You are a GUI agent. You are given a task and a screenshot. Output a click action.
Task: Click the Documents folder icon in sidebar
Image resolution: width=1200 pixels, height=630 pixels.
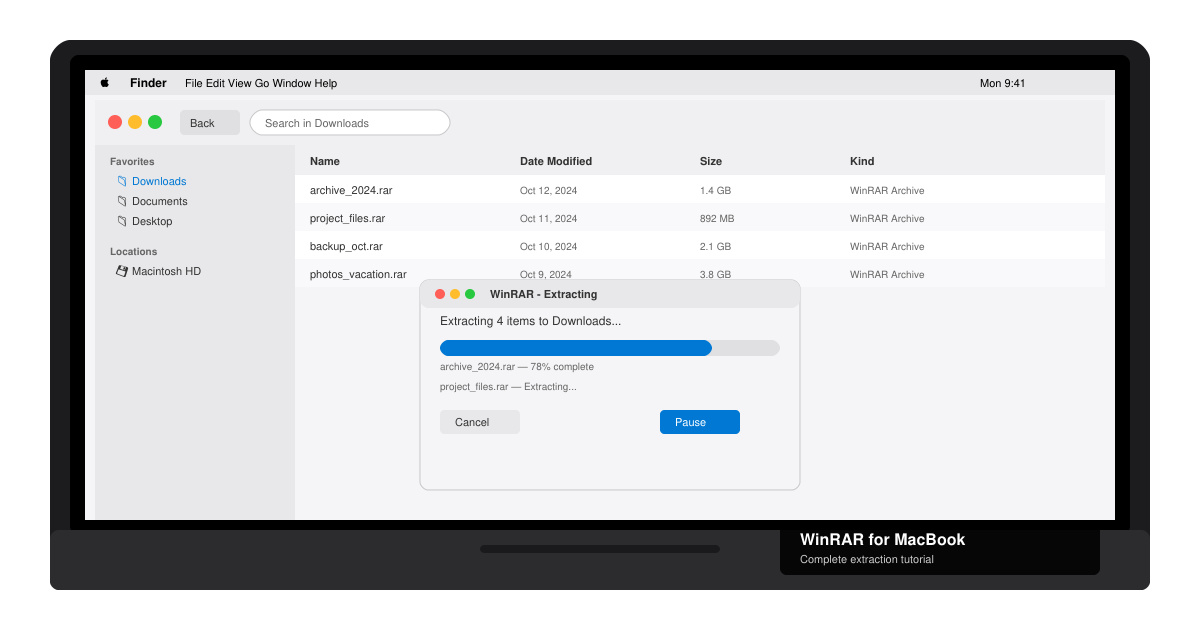[122, 201]
